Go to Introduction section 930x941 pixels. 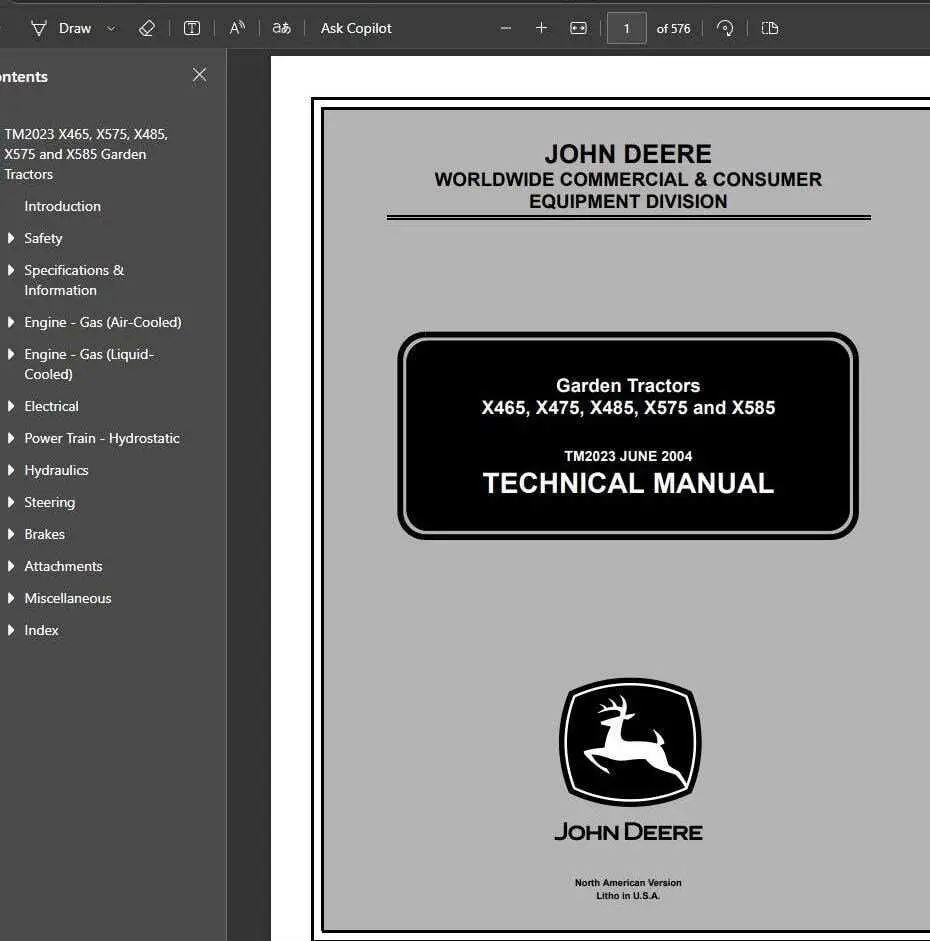click(x=62, y=206)
